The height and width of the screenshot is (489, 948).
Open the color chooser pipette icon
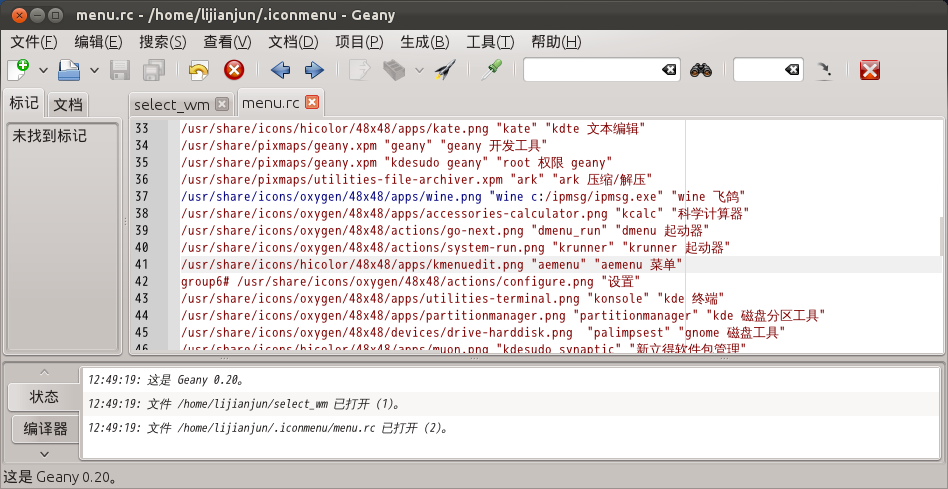(491, 70)
